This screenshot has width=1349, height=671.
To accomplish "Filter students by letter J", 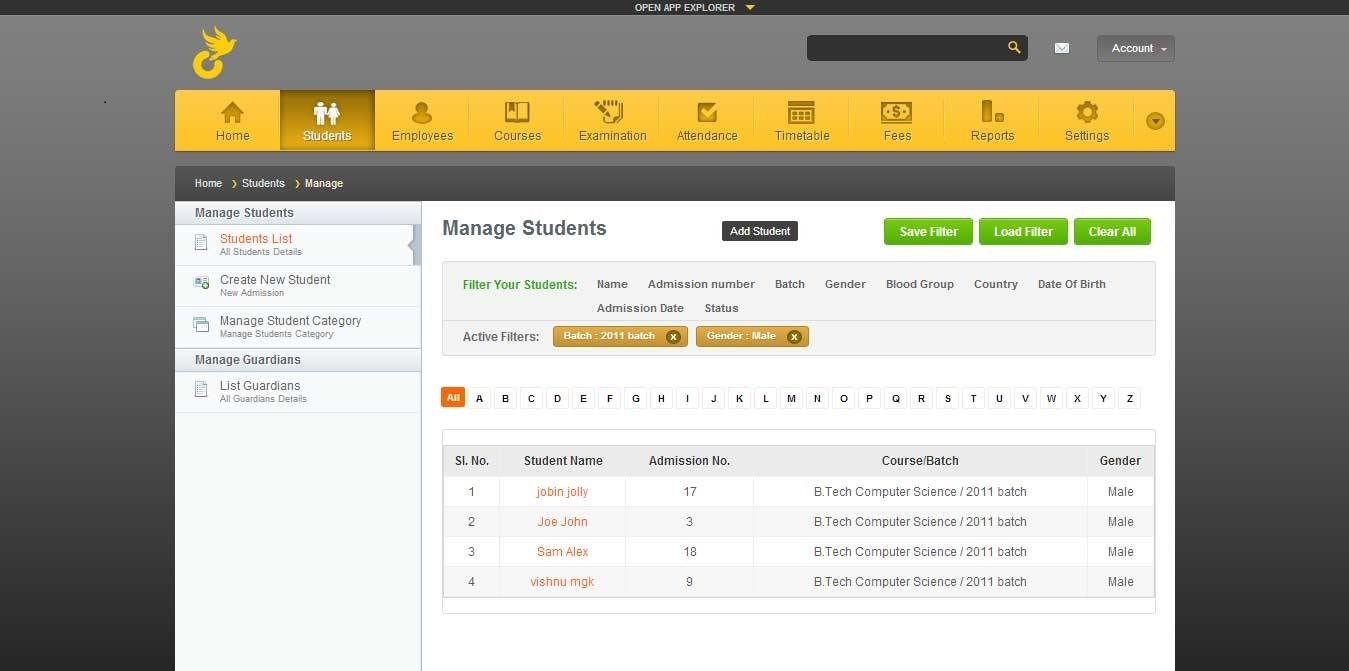I will 714,398.
